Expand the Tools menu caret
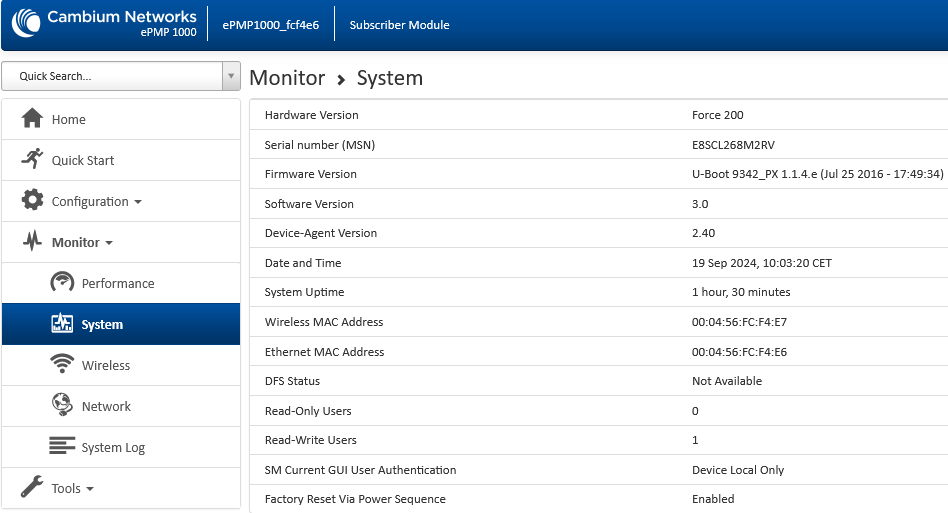948x513 pixels. (90, 489)
